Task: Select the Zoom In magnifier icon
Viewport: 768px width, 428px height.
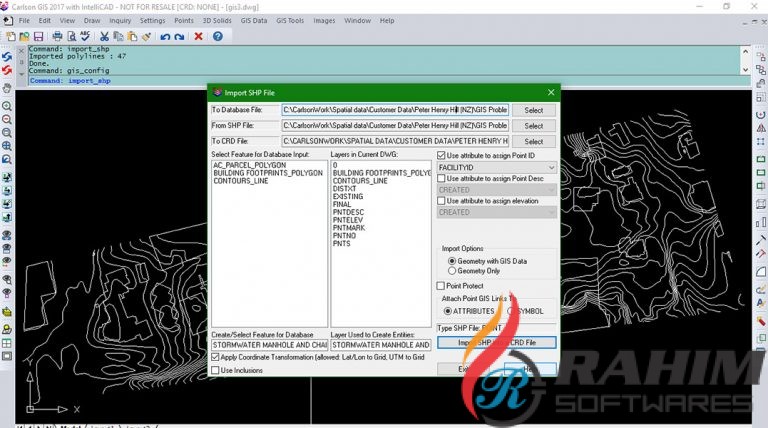Action: 7,106
